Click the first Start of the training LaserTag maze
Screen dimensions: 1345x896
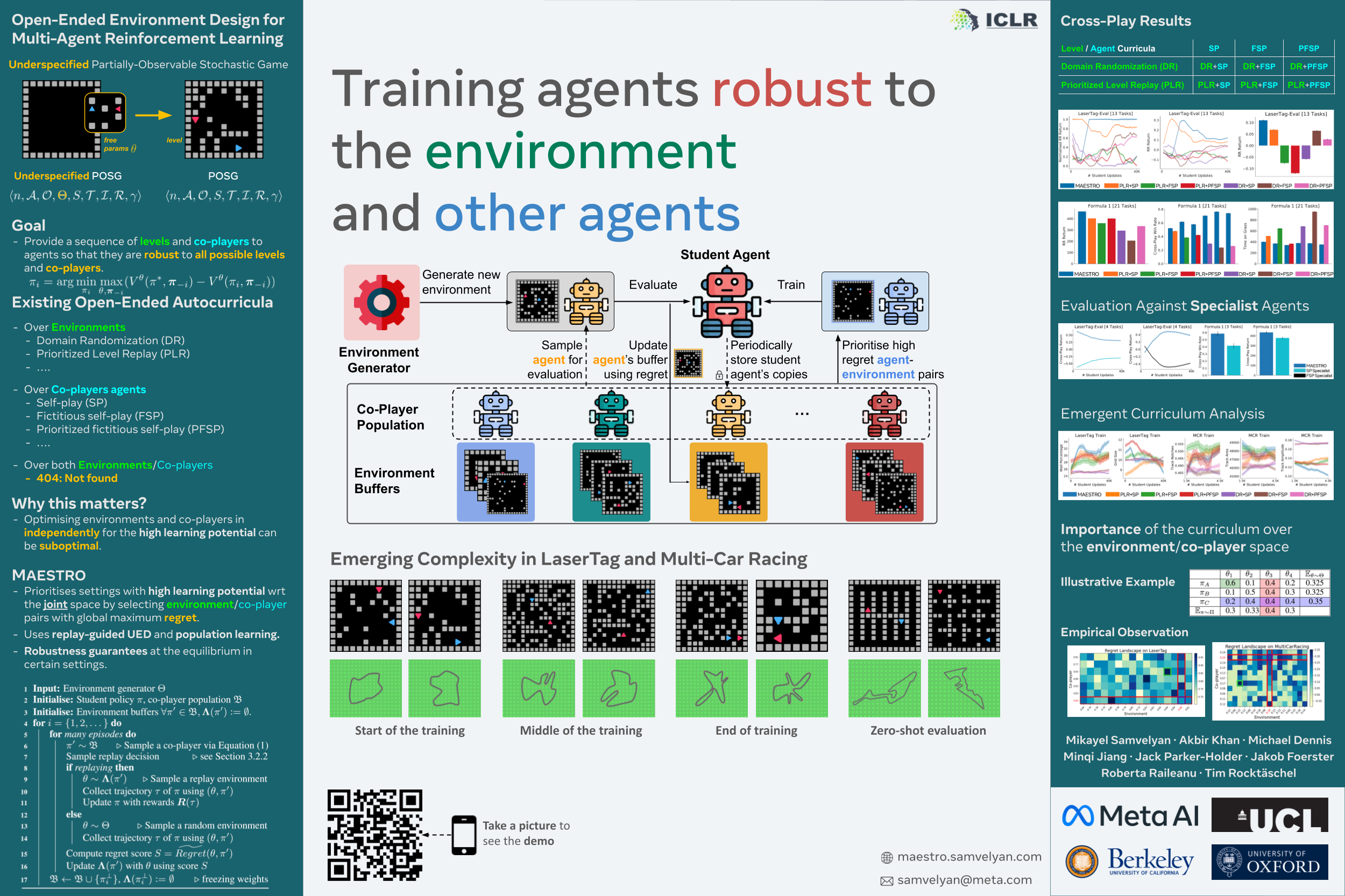click(365, 615)
